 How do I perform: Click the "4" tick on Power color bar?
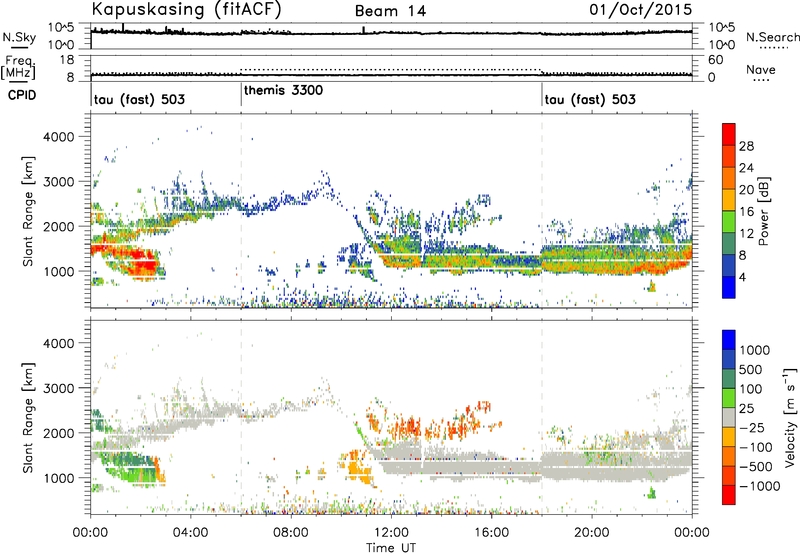pos(743,278)
